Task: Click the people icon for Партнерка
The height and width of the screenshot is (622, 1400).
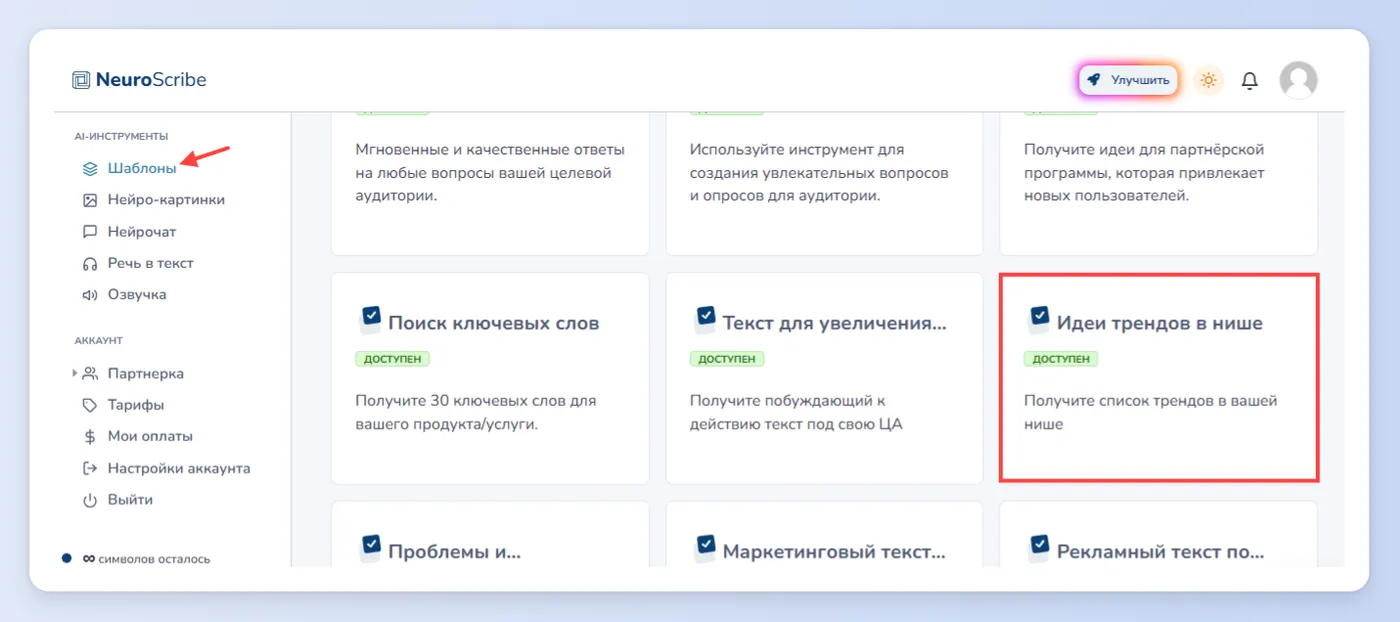Action: coord(90,373)
